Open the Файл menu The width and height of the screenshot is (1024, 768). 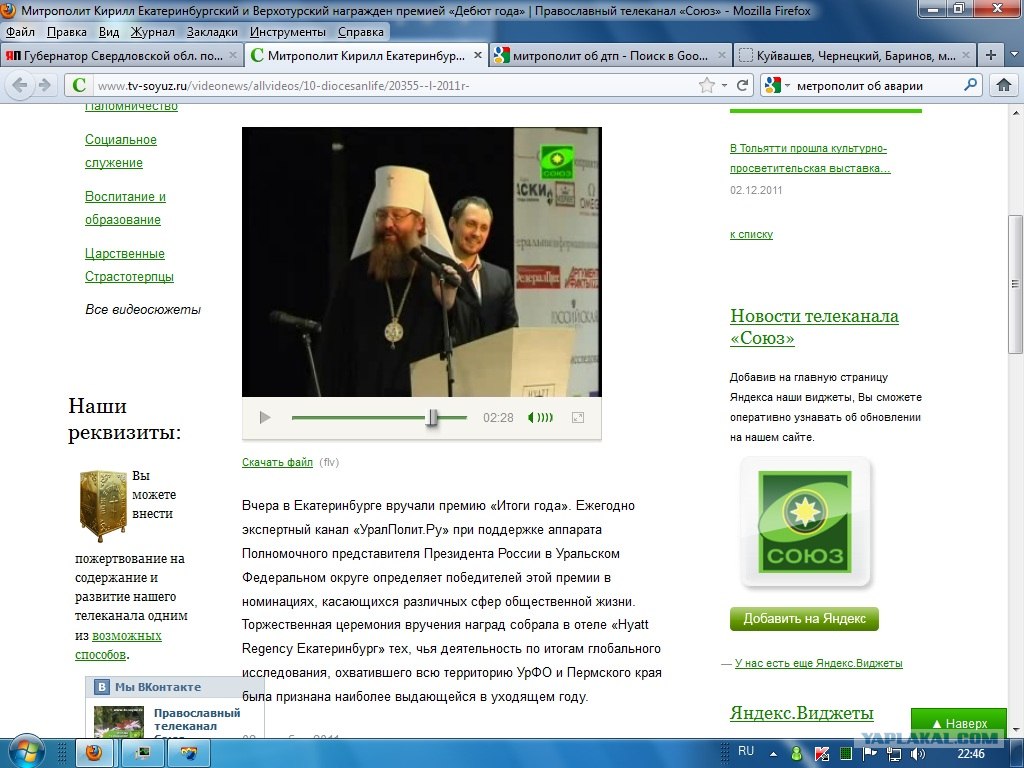pyautogui.click(x=20, y=32)
